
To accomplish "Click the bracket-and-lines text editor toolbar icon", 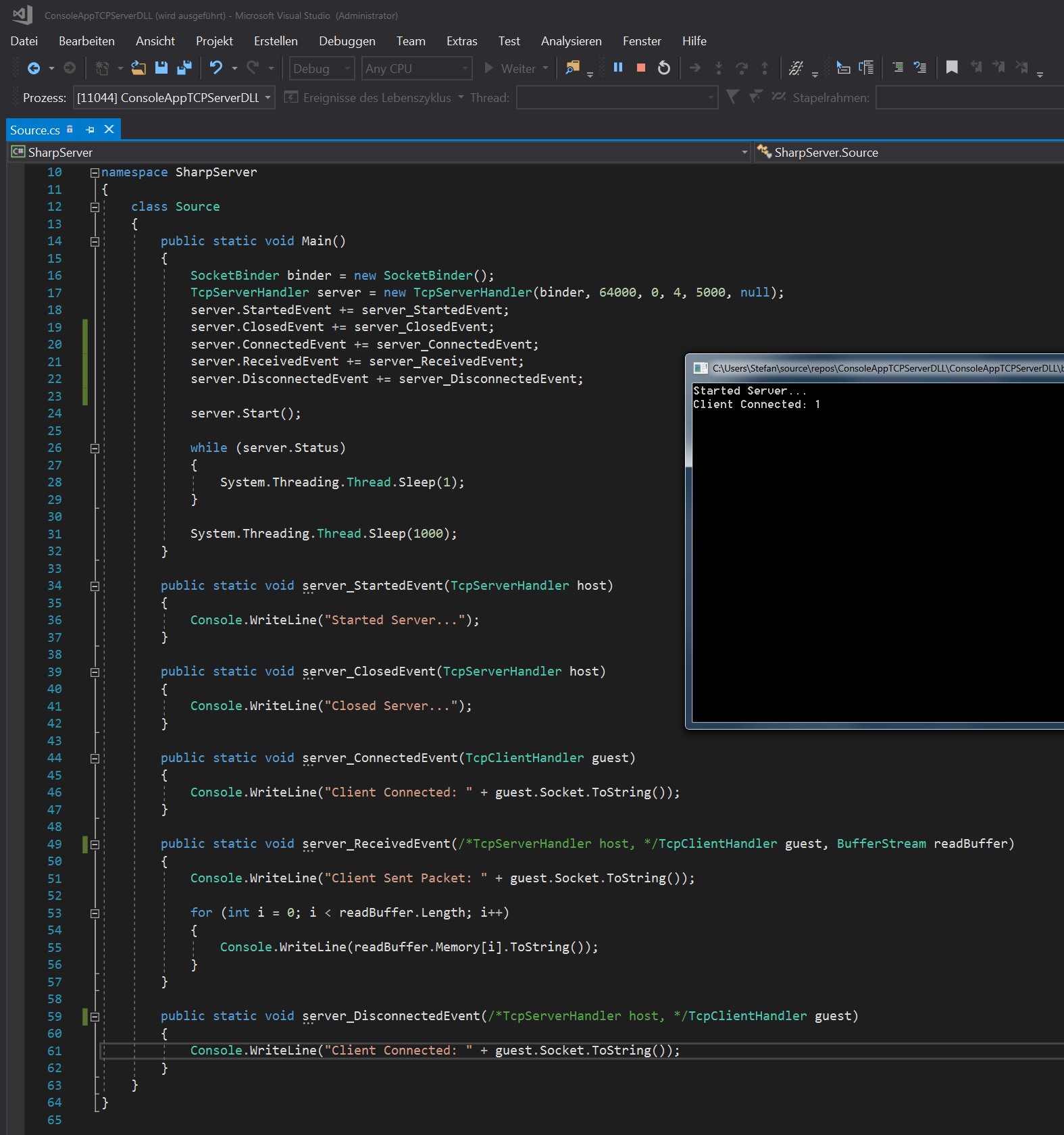I will point(866,68).
